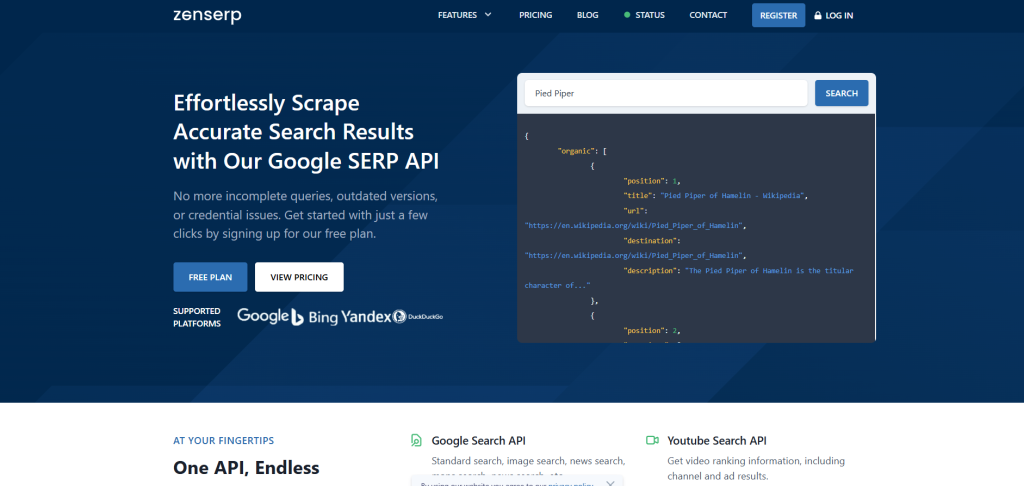Screen dimensions: 1024x486
Task: Click the Yandex platform logo
Action: 366,317
